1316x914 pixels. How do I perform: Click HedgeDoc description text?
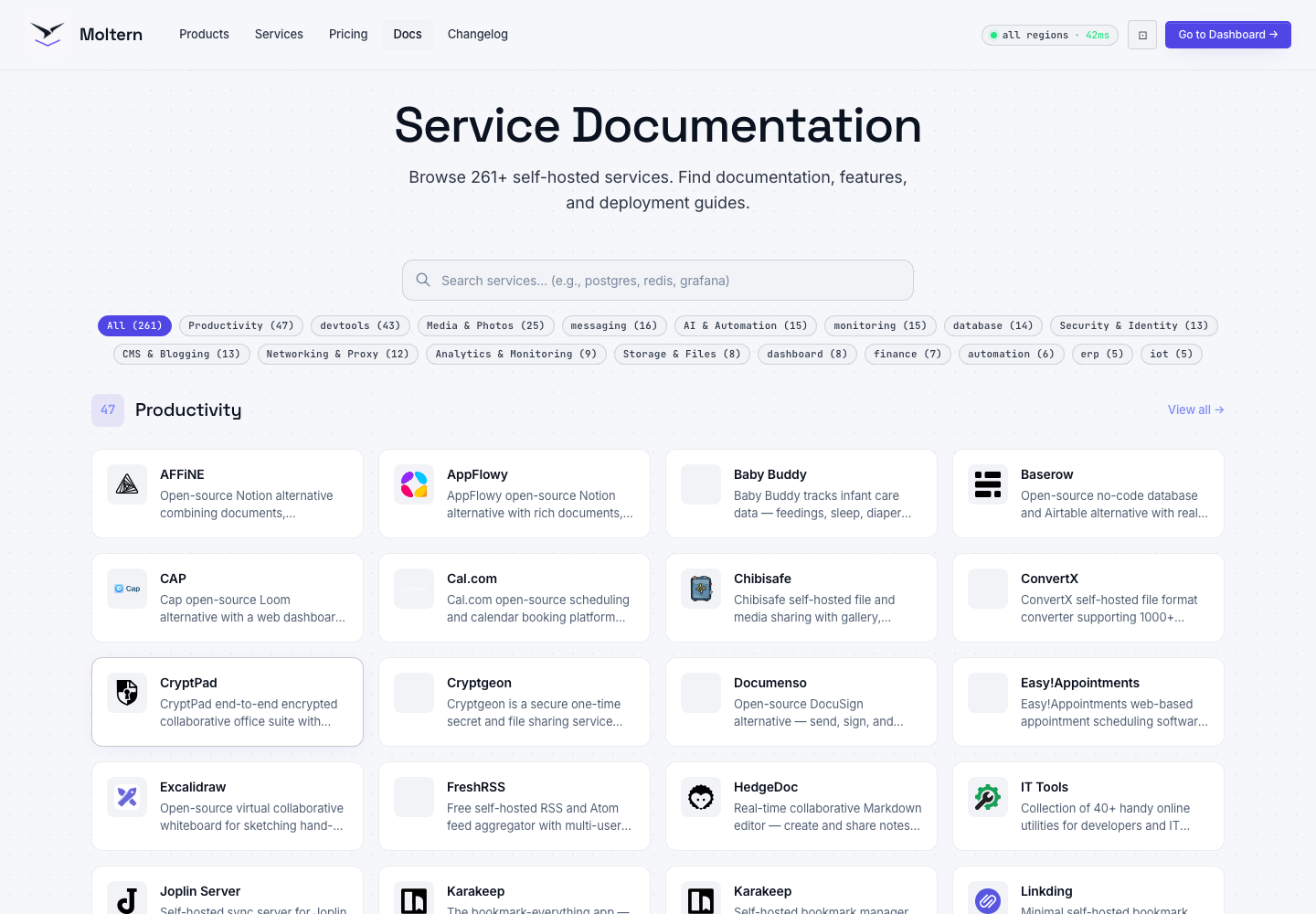[827, 817]
